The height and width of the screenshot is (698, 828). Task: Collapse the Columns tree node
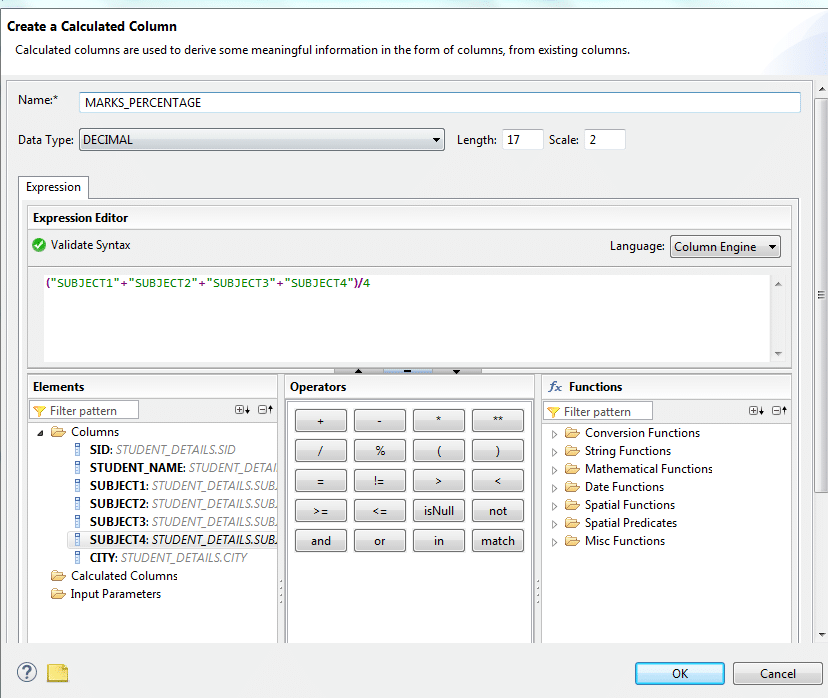point(40,433)
